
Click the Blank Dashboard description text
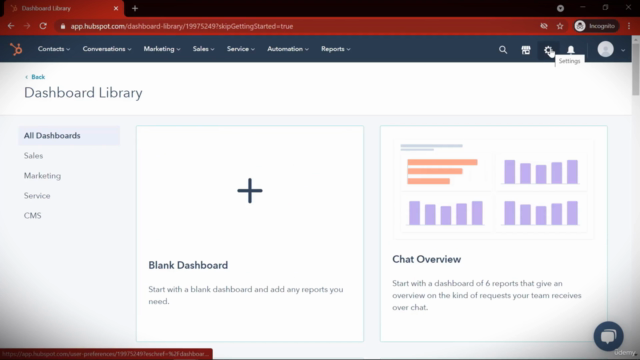(246, 295)
